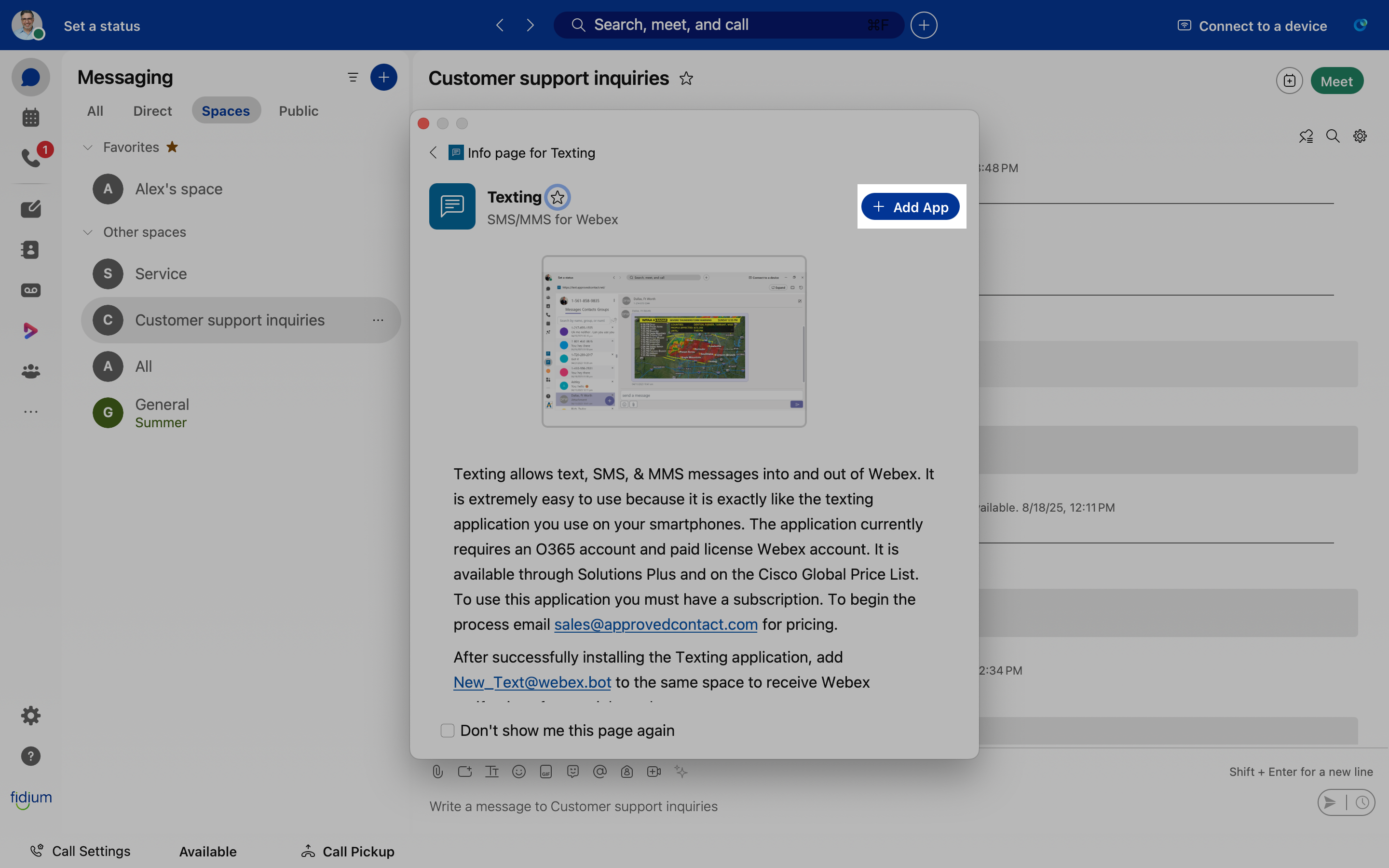Open space settings gear icon
Viewport: 1389px width, 868px height.
click(1360, 136)
